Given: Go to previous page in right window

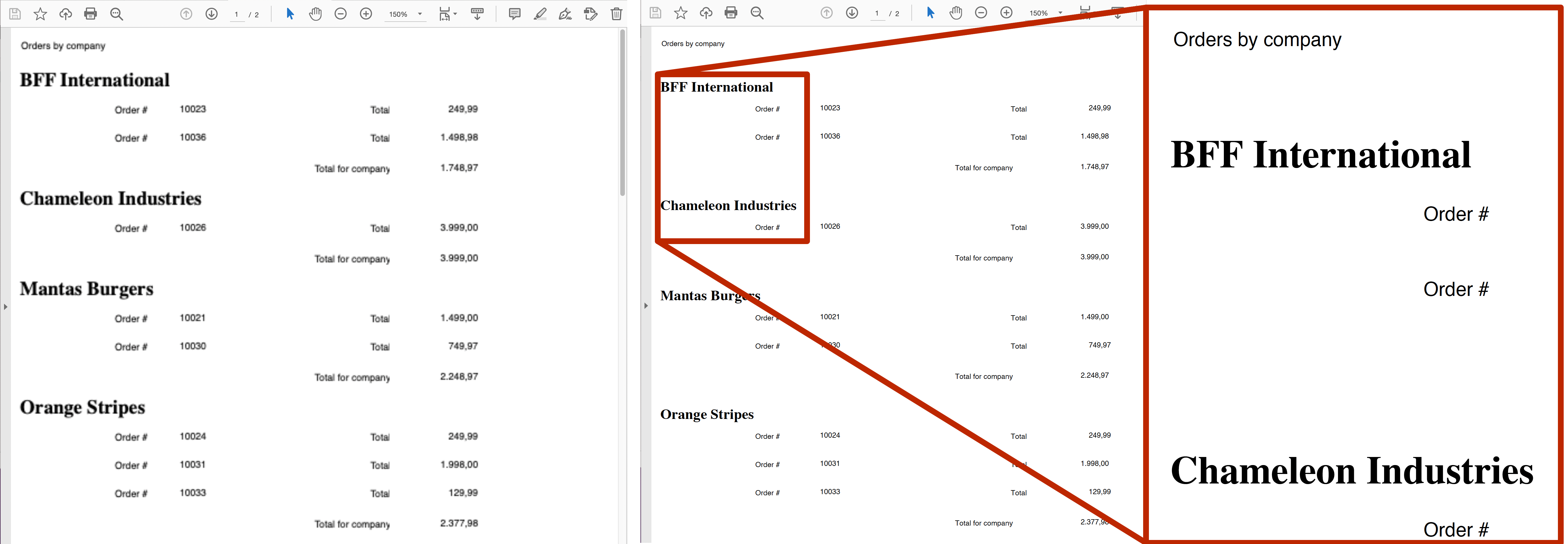Looking at the screenshot, I should click(x=827, y=13).
